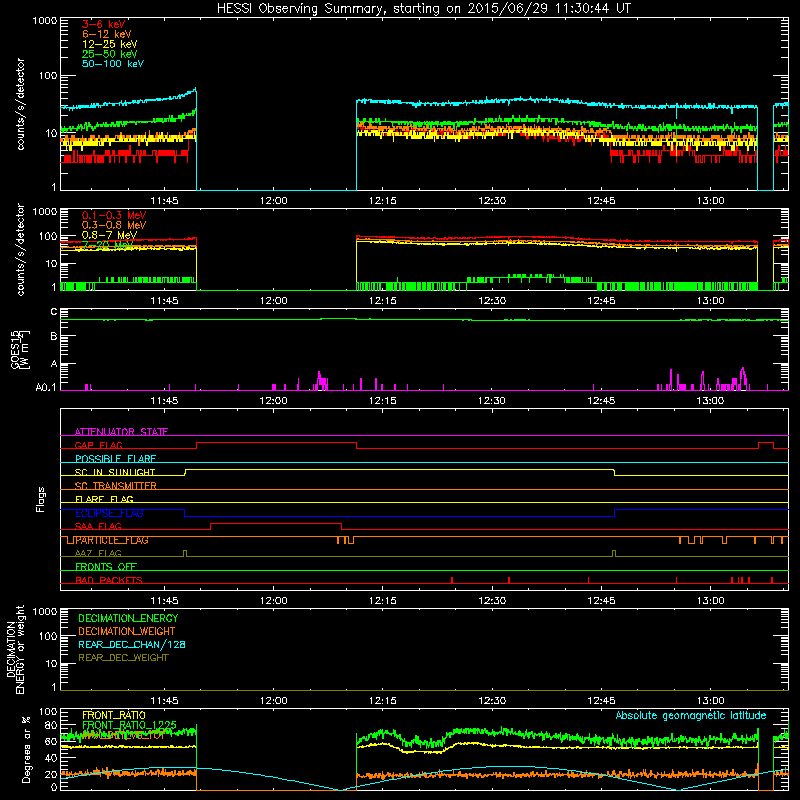Click the A0.1 tick on GOES15 axis
Screen dimensions: 800x800
[46, 388]
